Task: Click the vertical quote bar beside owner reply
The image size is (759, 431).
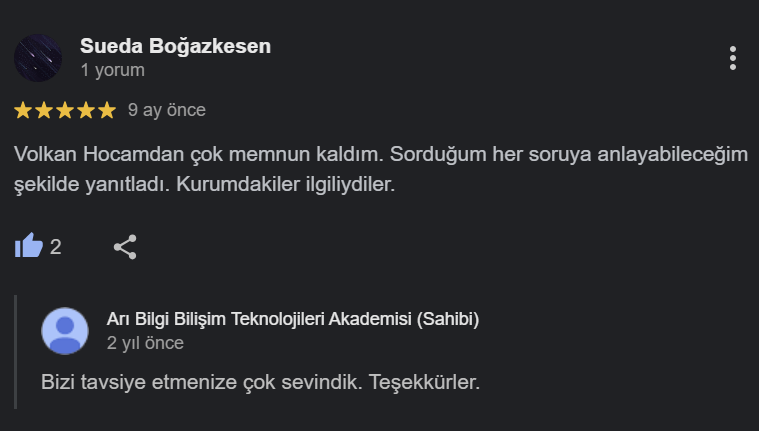Action: tap(17, 351)
